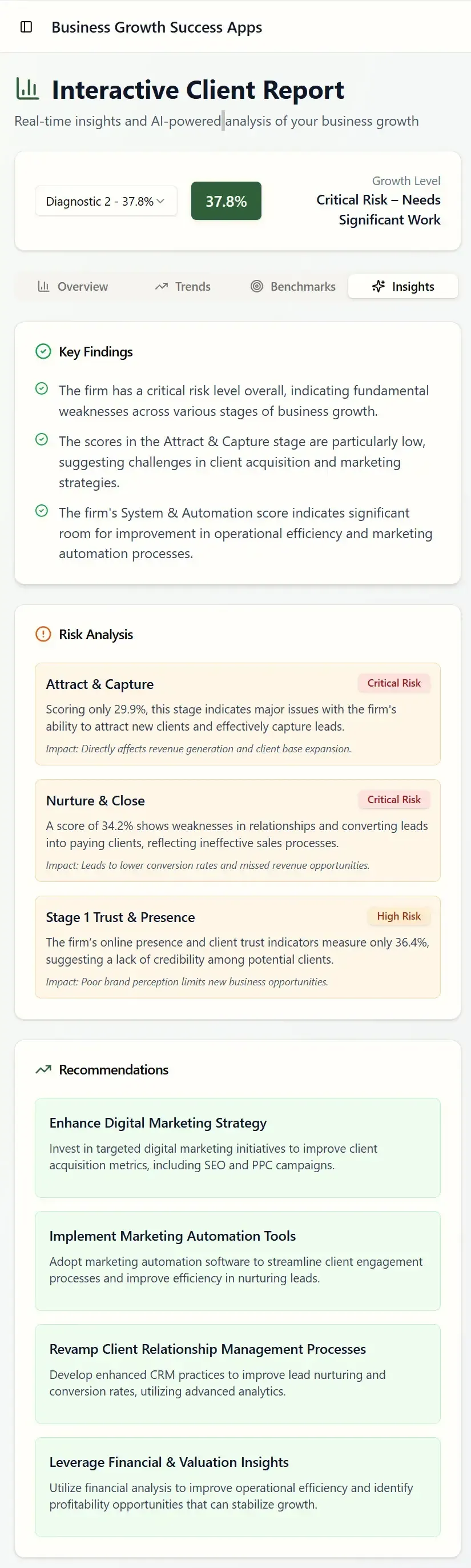Click the Critical Risk badge on Nurture & Close

[x=394, y=799]
